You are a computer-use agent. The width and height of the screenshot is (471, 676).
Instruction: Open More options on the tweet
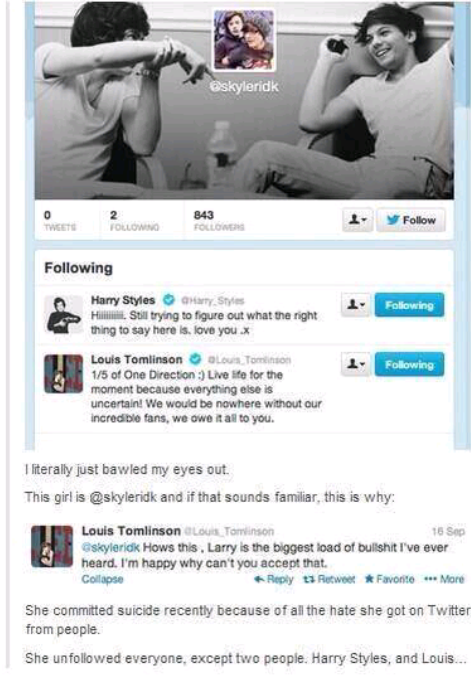pyautogui.click(x=444, y=579)
